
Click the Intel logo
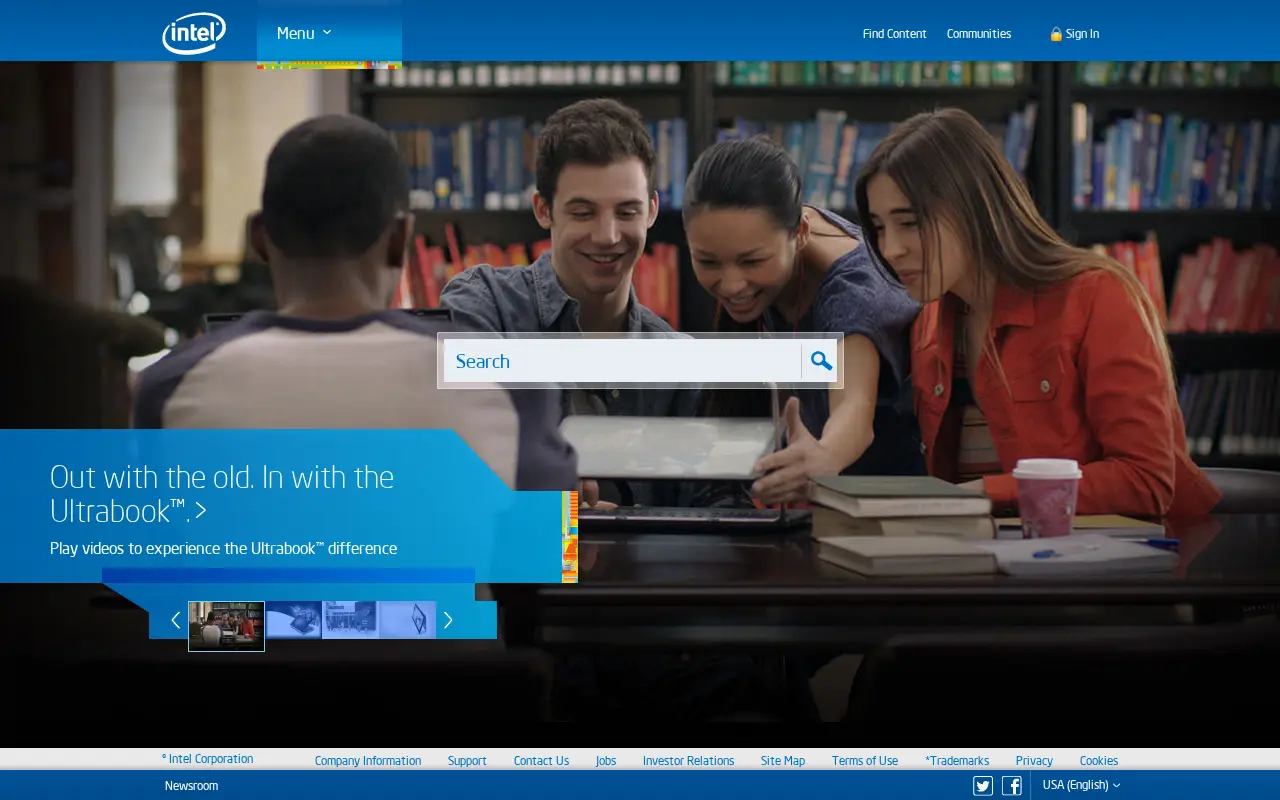tap(194, 33)
